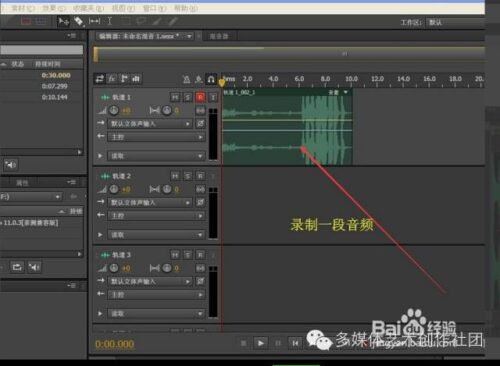Mute track 3 with the M button
500x366 pixels.
[x=175, y=255]
